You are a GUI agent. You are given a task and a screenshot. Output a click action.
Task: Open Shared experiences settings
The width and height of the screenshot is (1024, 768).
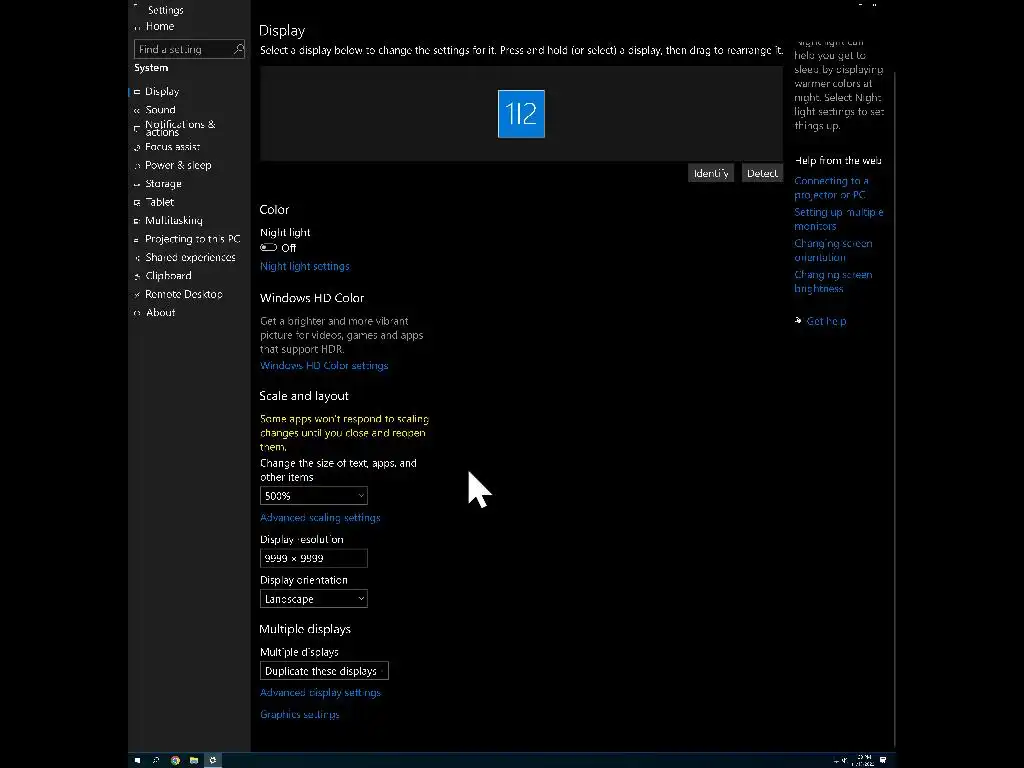pyautogui.click(x=190, y=257)
